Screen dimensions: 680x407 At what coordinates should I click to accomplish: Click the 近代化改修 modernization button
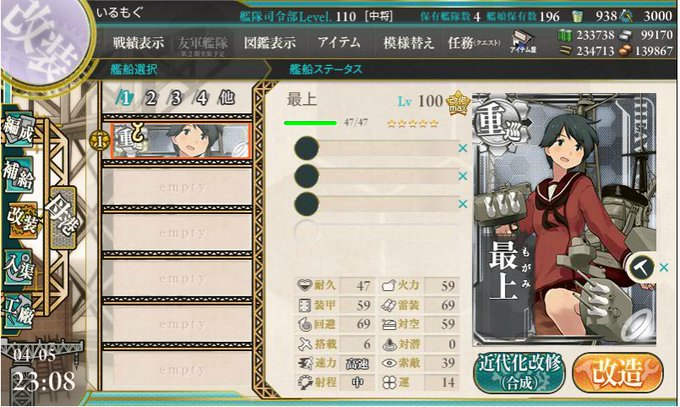click(519, 373)
